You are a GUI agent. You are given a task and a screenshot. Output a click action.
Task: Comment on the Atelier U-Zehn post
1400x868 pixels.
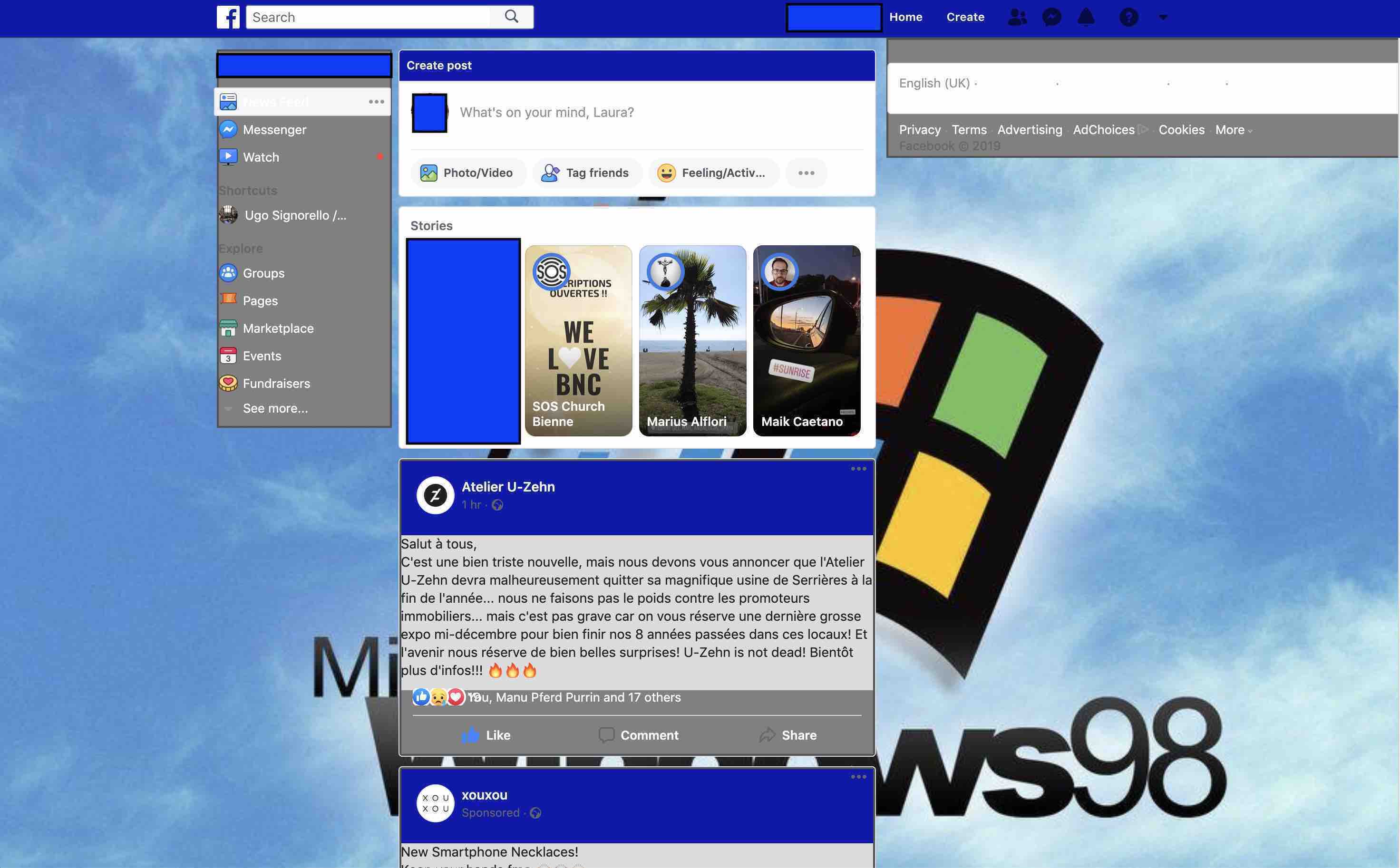coord(638,735)
